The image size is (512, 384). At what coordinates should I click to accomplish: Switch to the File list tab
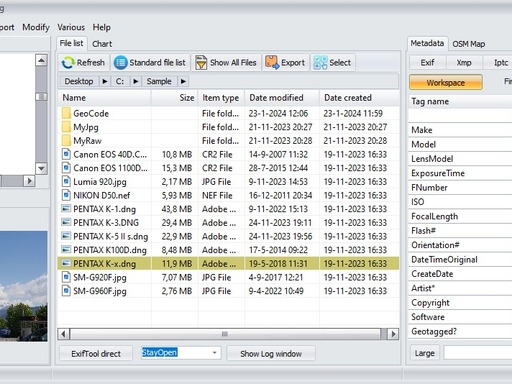[71, 43]
